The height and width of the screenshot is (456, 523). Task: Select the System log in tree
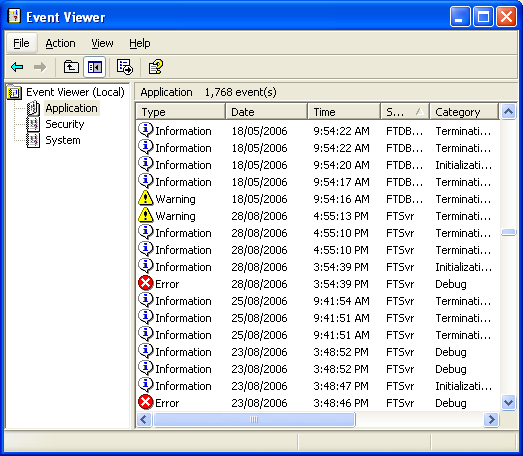[x=63, y=140]
